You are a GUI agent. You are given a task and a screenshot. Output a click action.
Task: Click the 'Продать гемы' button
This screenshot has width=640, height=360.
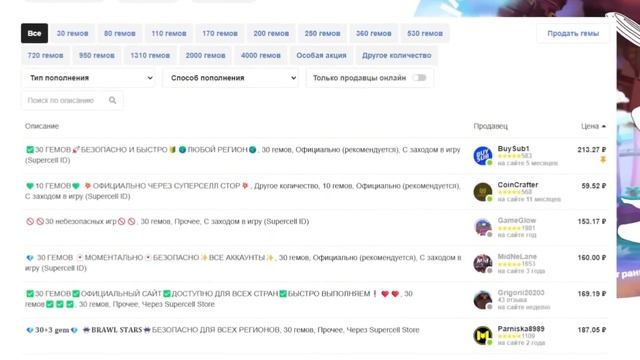point(573,33)
